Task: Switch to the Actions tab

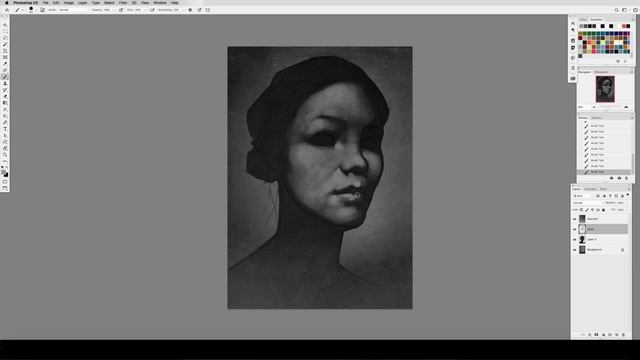Action: 596,118
